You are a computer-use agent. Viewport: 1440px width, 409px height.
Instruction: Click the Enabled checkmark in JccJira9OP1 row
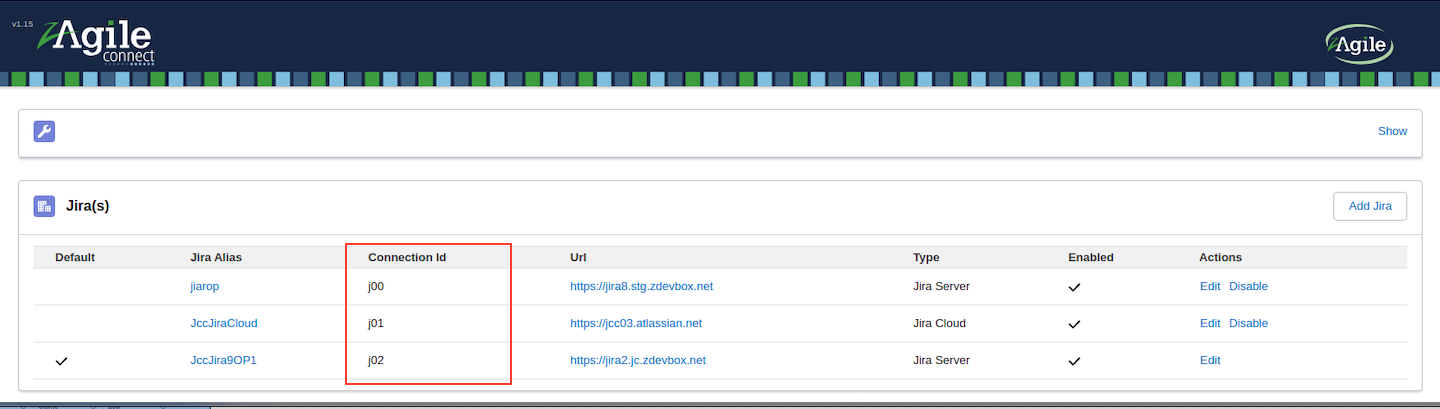(x=1074, y=361)
